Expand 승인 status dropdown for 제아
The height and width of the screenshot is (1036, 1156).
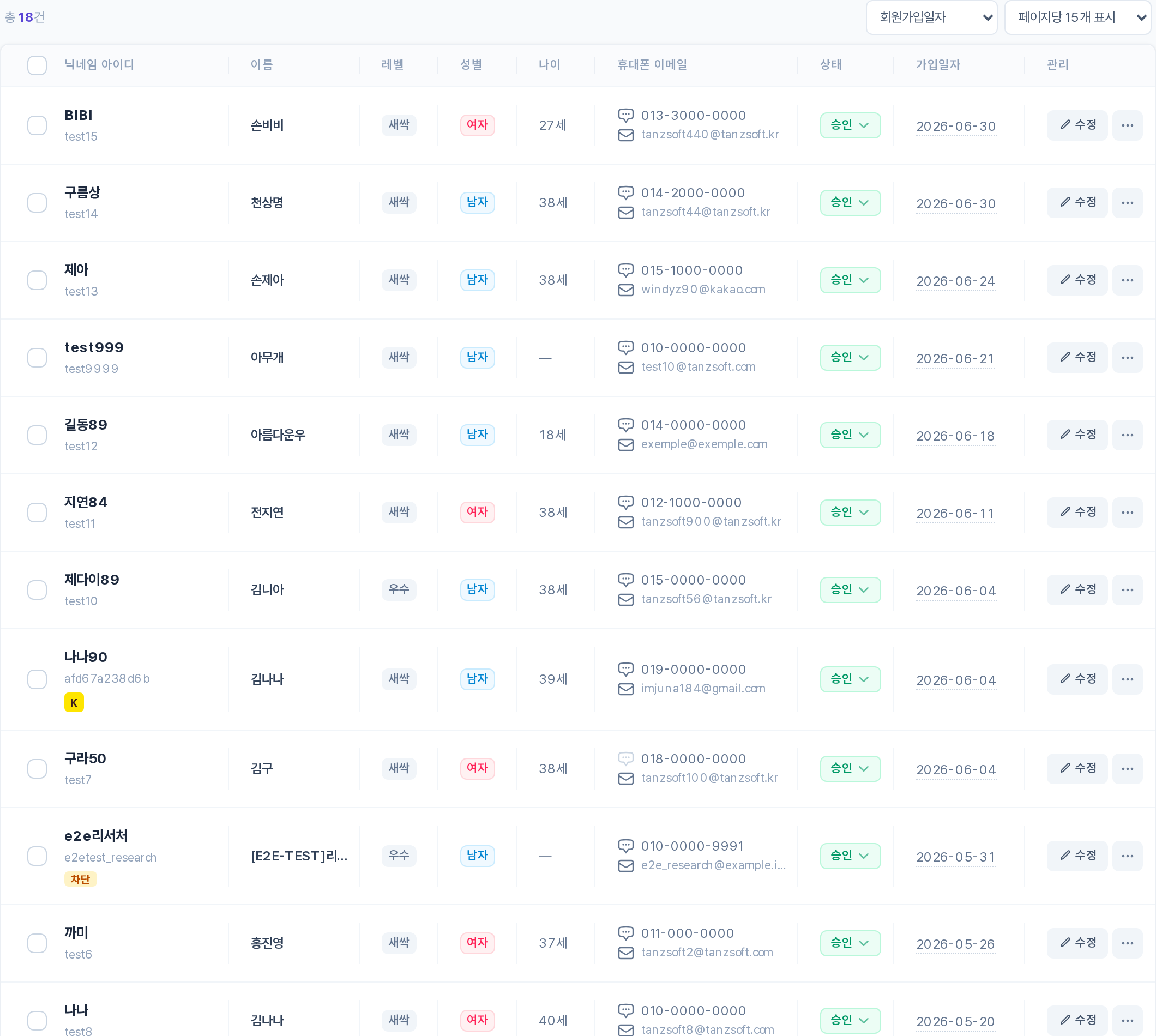850,280
